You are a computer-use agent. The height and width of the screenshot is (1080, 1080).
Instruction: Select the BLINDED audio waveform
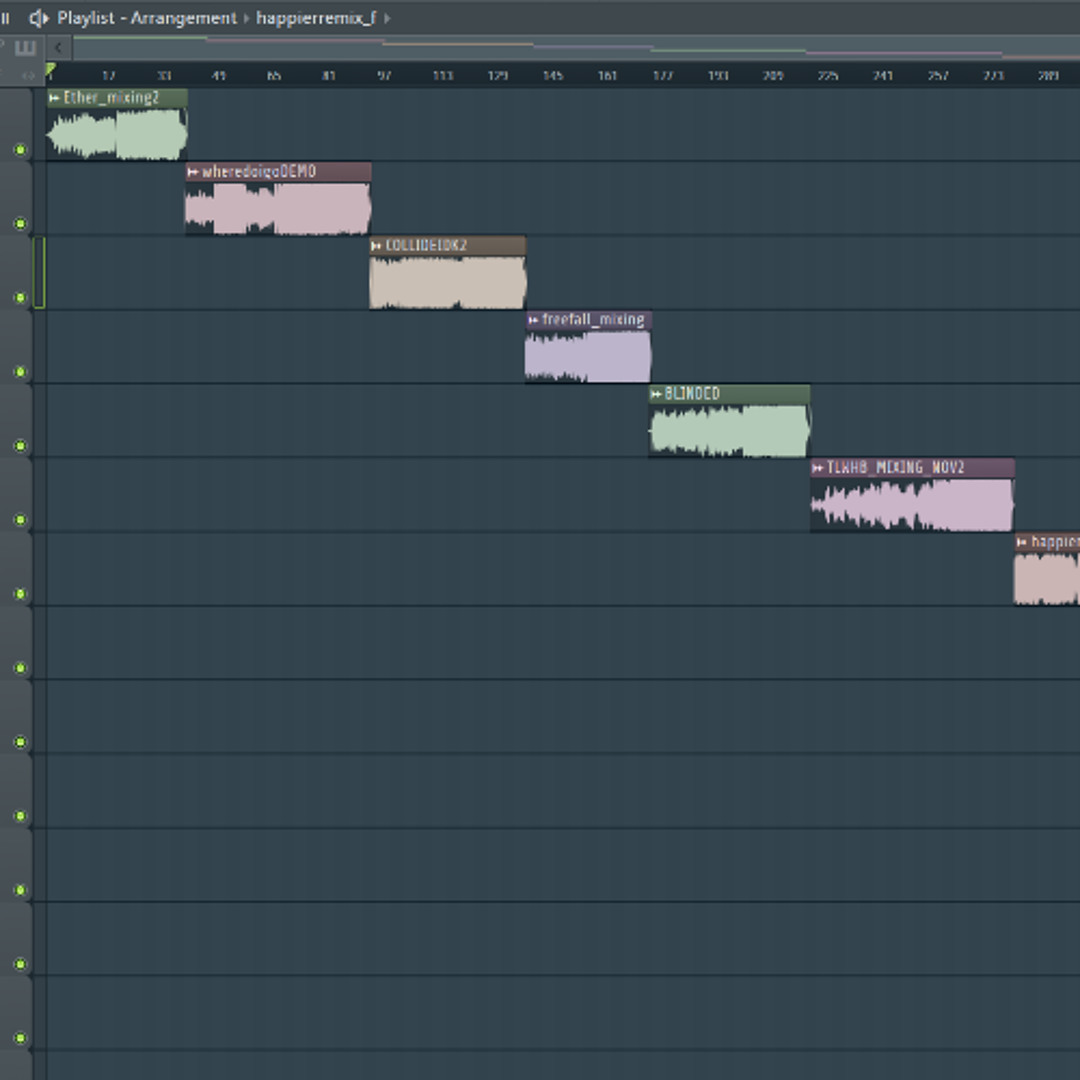point(729,431)
